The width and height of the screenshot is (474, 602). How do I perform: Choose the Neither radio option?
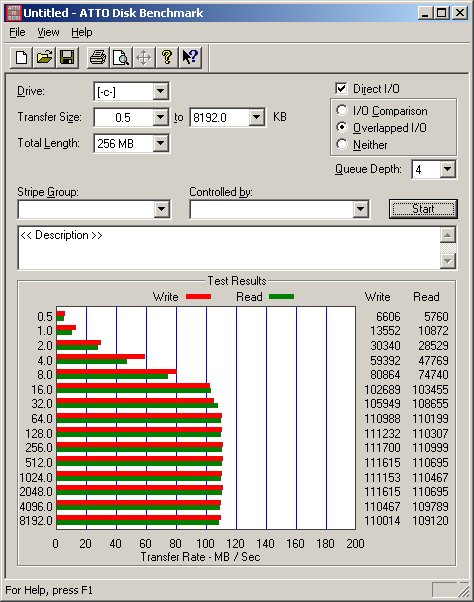pyautogui.click(x=342, y=144)
